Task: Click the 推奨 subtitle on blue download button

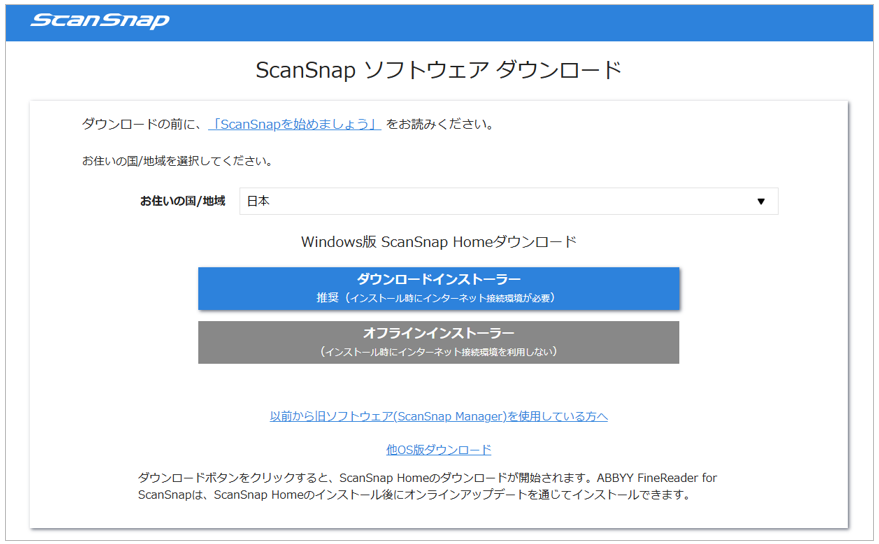Action: (x=438, y=298)
